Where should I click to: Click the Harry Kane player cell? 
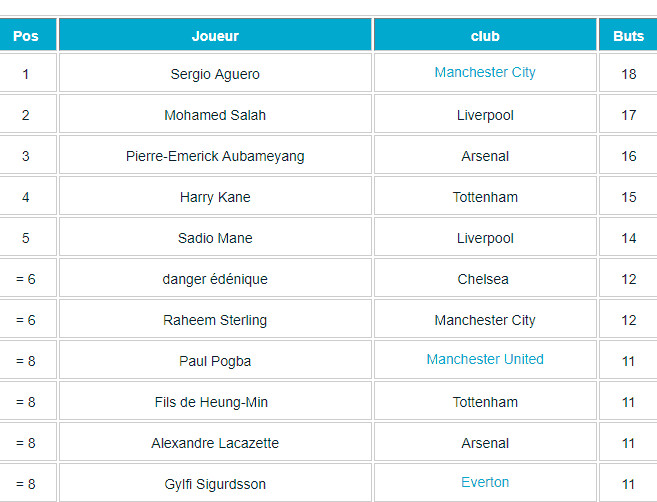click(x=215, y=197)
